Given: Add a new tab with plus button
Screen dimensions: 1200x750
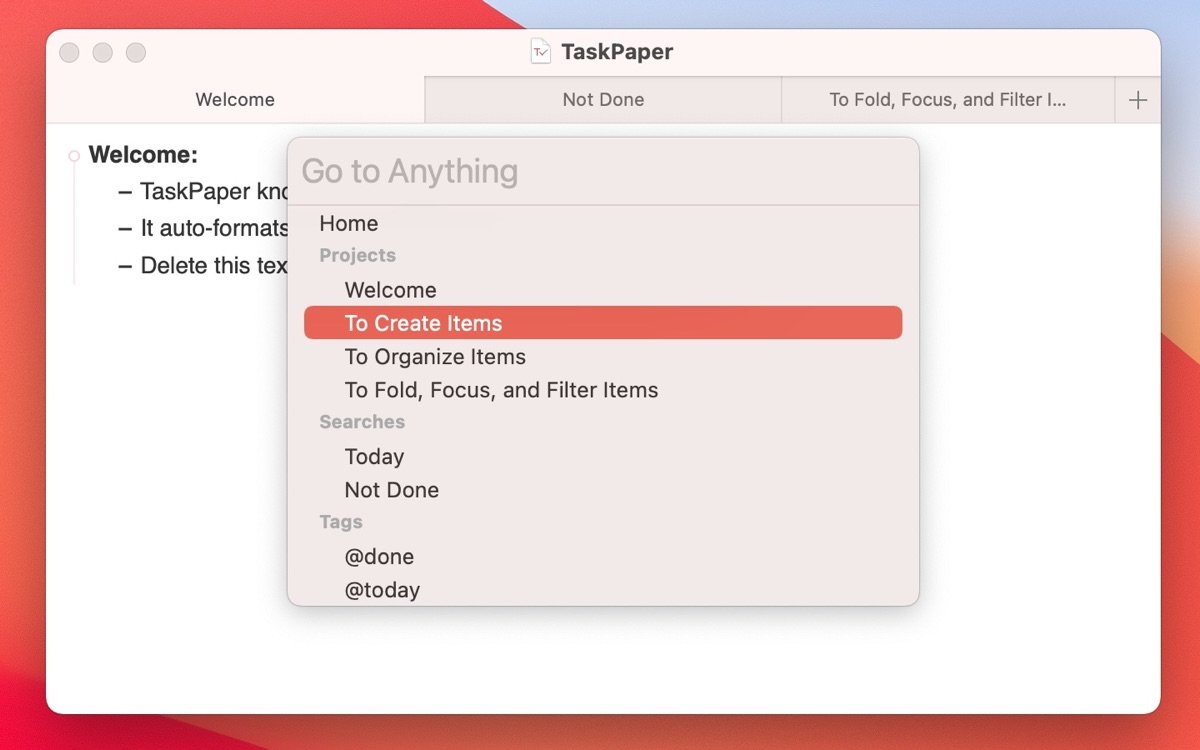Looking at the screenshot, I should pyautogui.click(x=1137, y=100).
